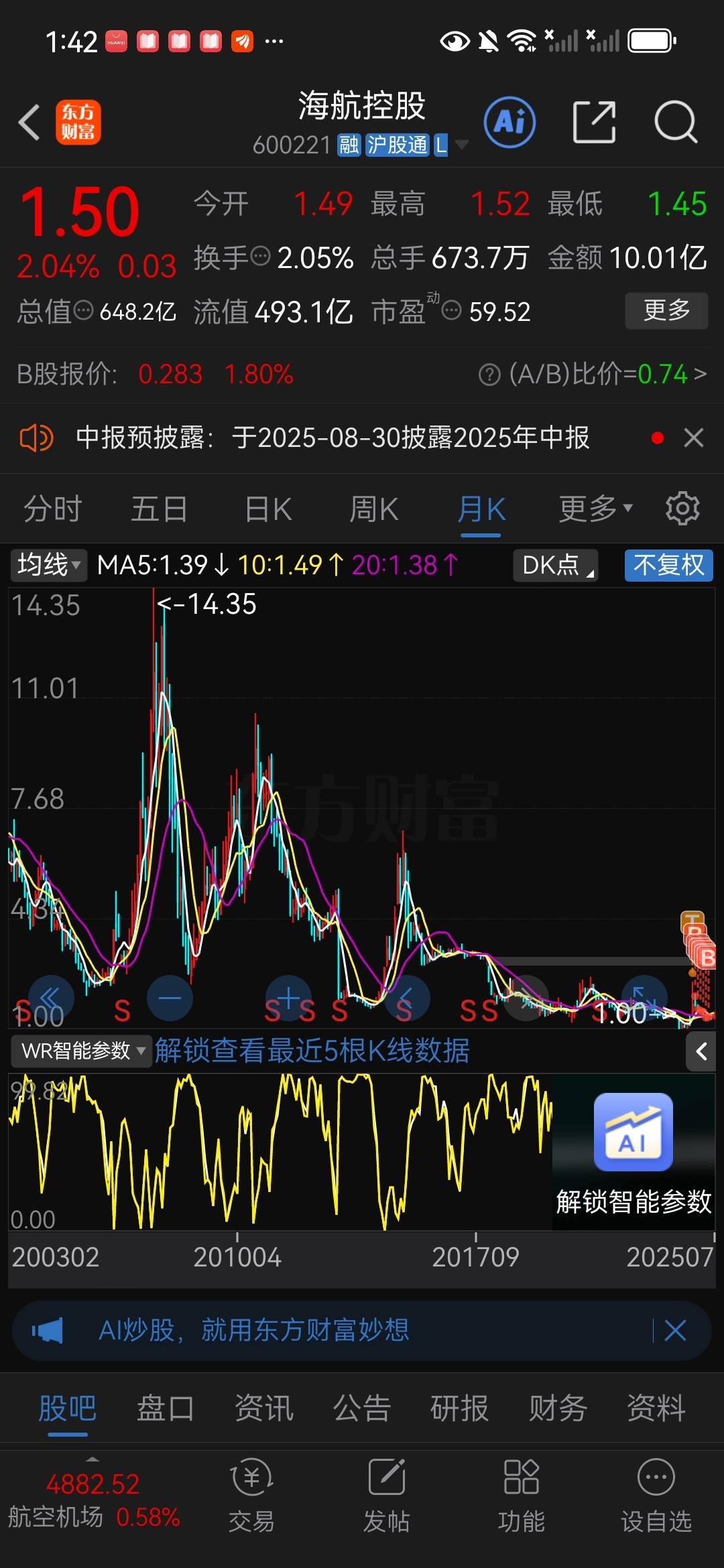
Task: Tap the AI 解锁智能参数 icon
Action: click(633, 1132)
